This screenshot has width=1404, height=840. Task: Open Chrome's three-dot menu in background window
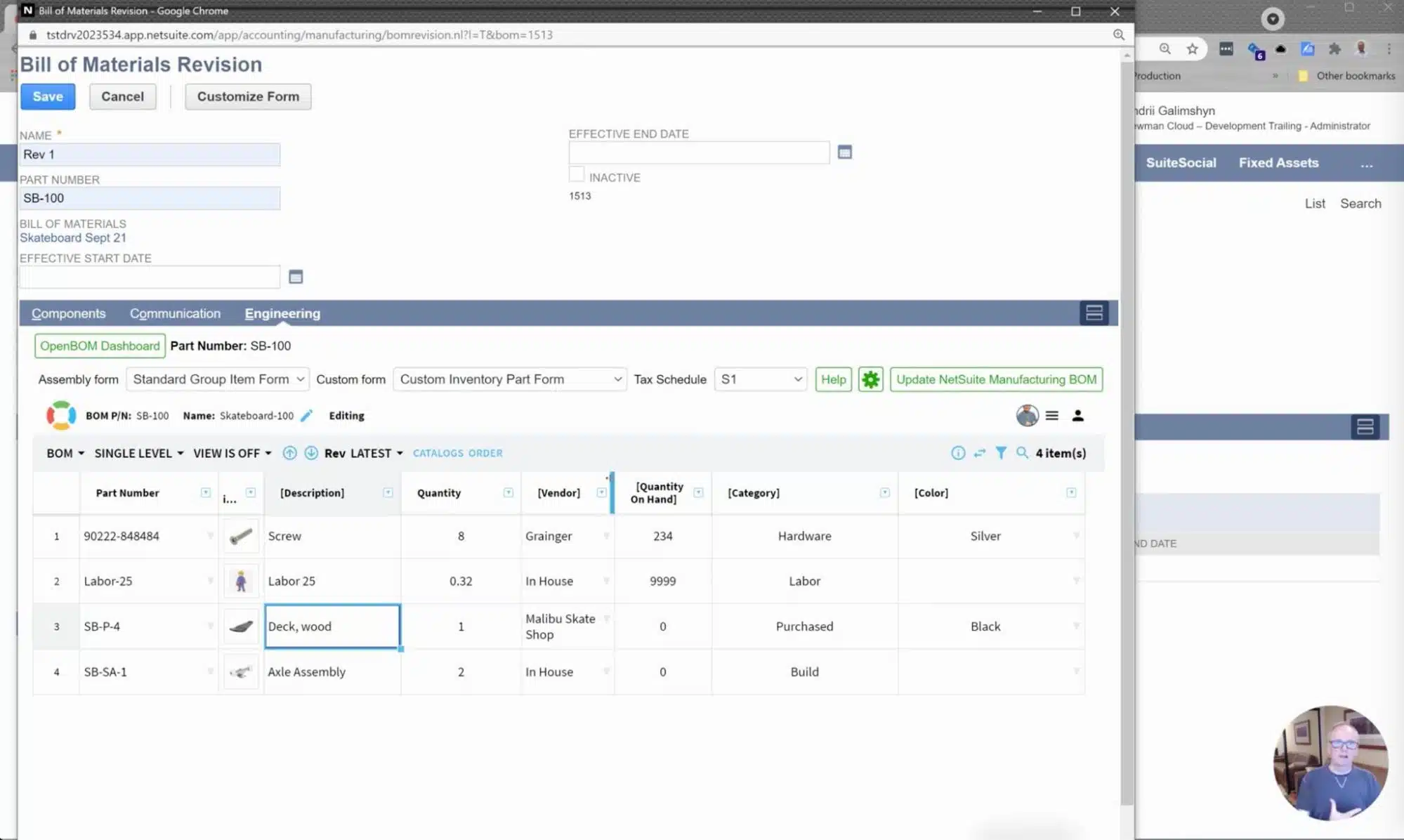pyautogui.click(x=1389, y=48)
